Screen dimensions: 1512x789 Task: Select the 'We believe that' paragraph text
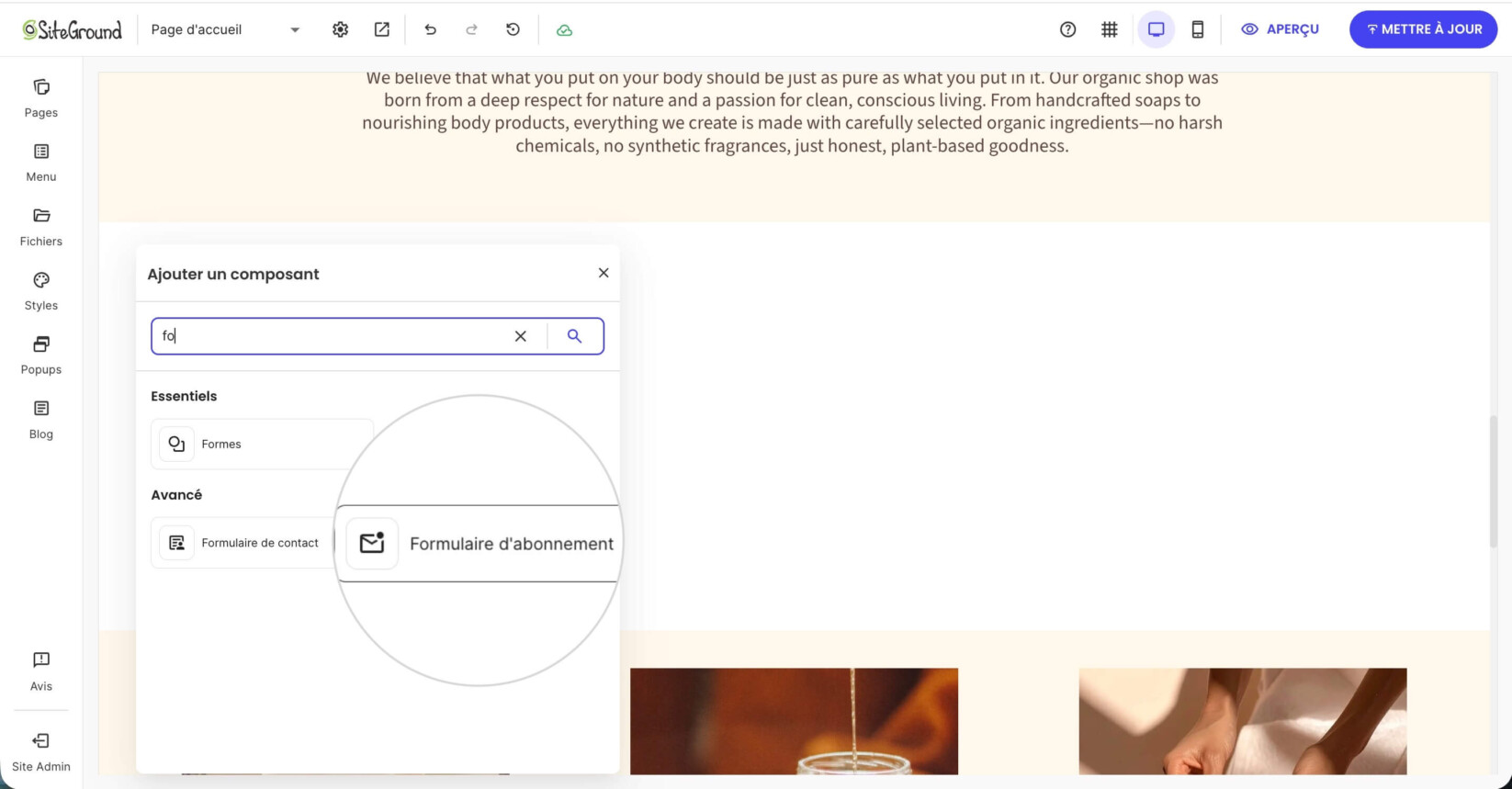pos(792,111)
